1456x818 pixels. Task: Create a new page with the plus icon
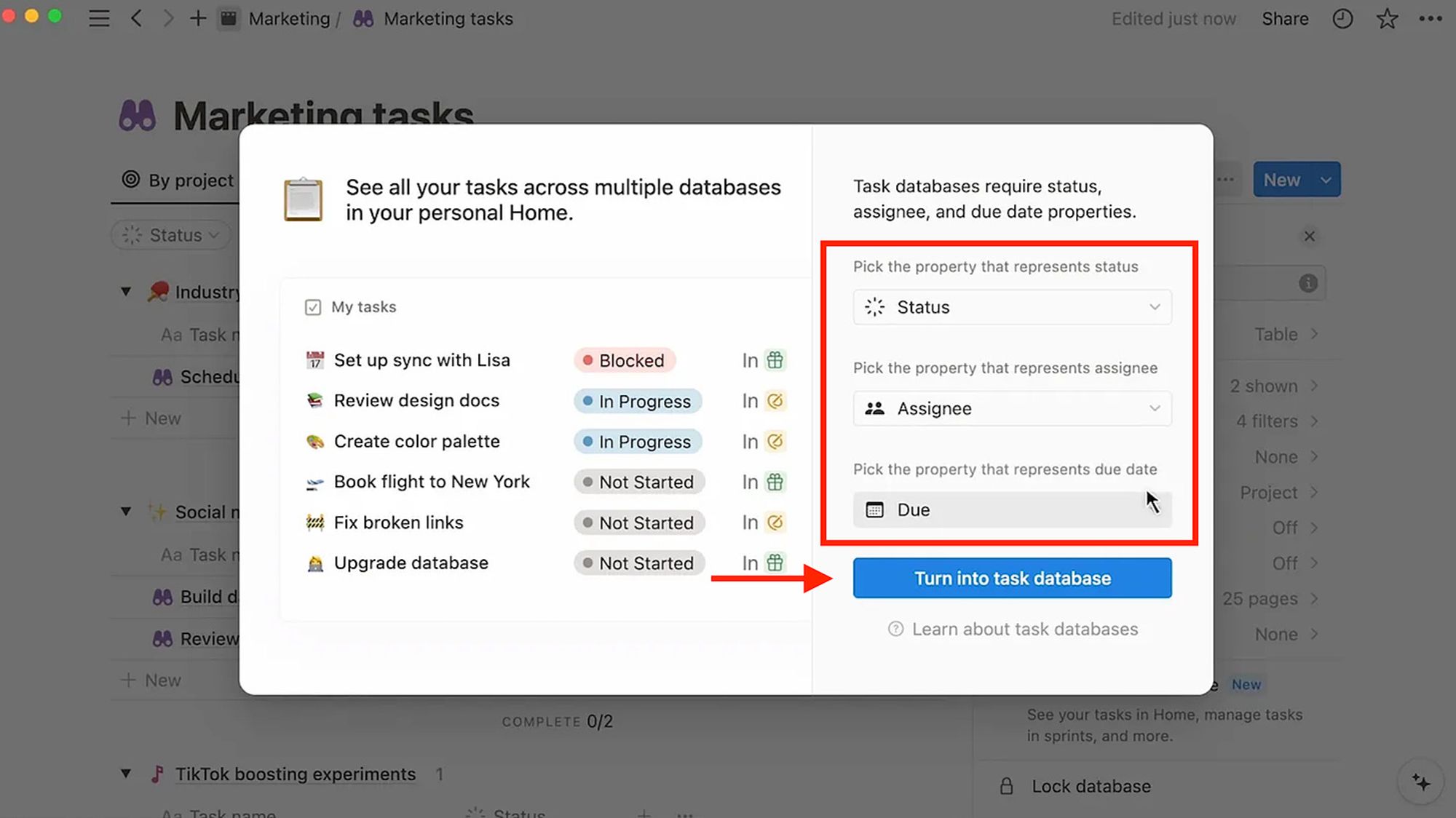point(197,18)
